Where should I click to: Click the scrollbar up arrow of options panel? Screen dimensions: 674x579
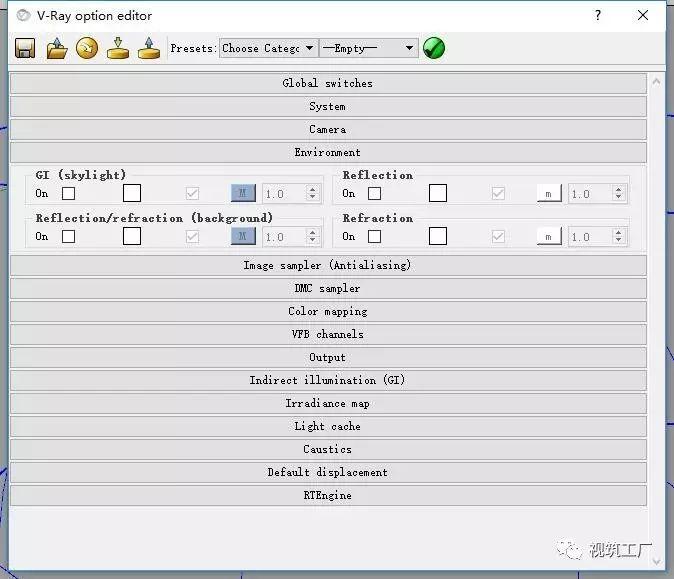pyautogui.click(x=656, y=81)
